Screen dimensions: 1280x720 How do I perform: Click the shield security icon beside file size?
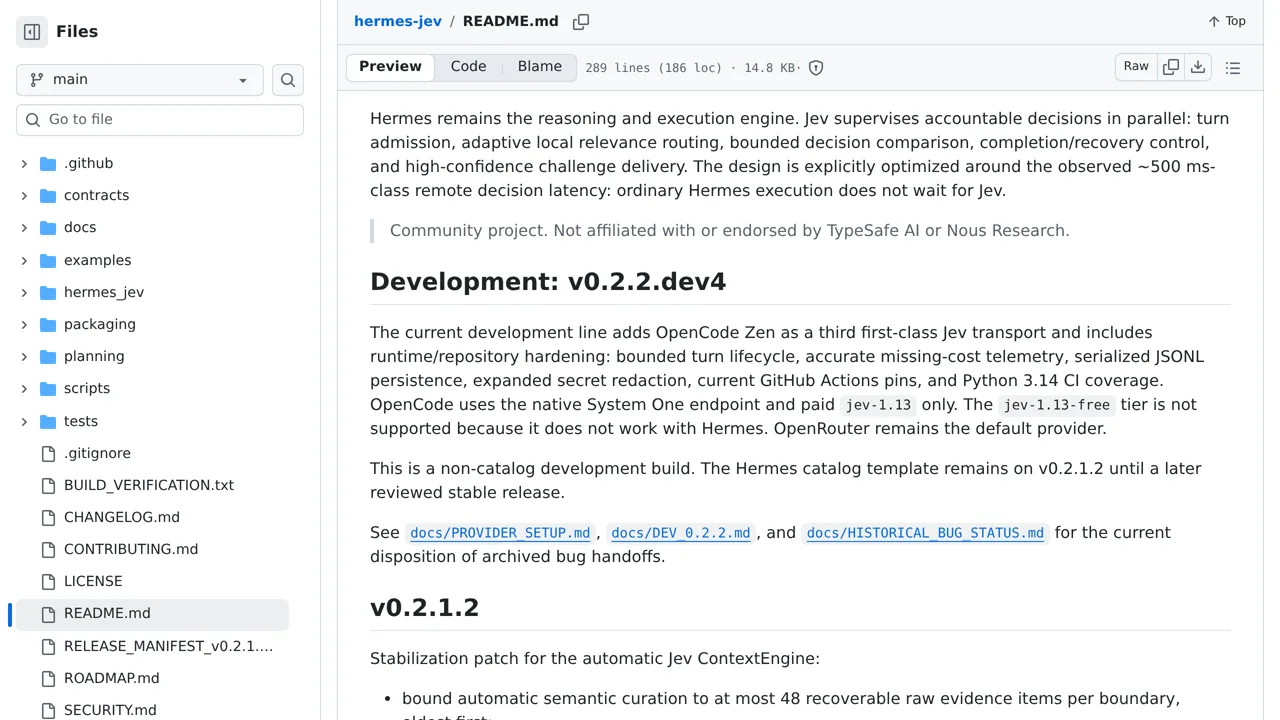(816, 68)
